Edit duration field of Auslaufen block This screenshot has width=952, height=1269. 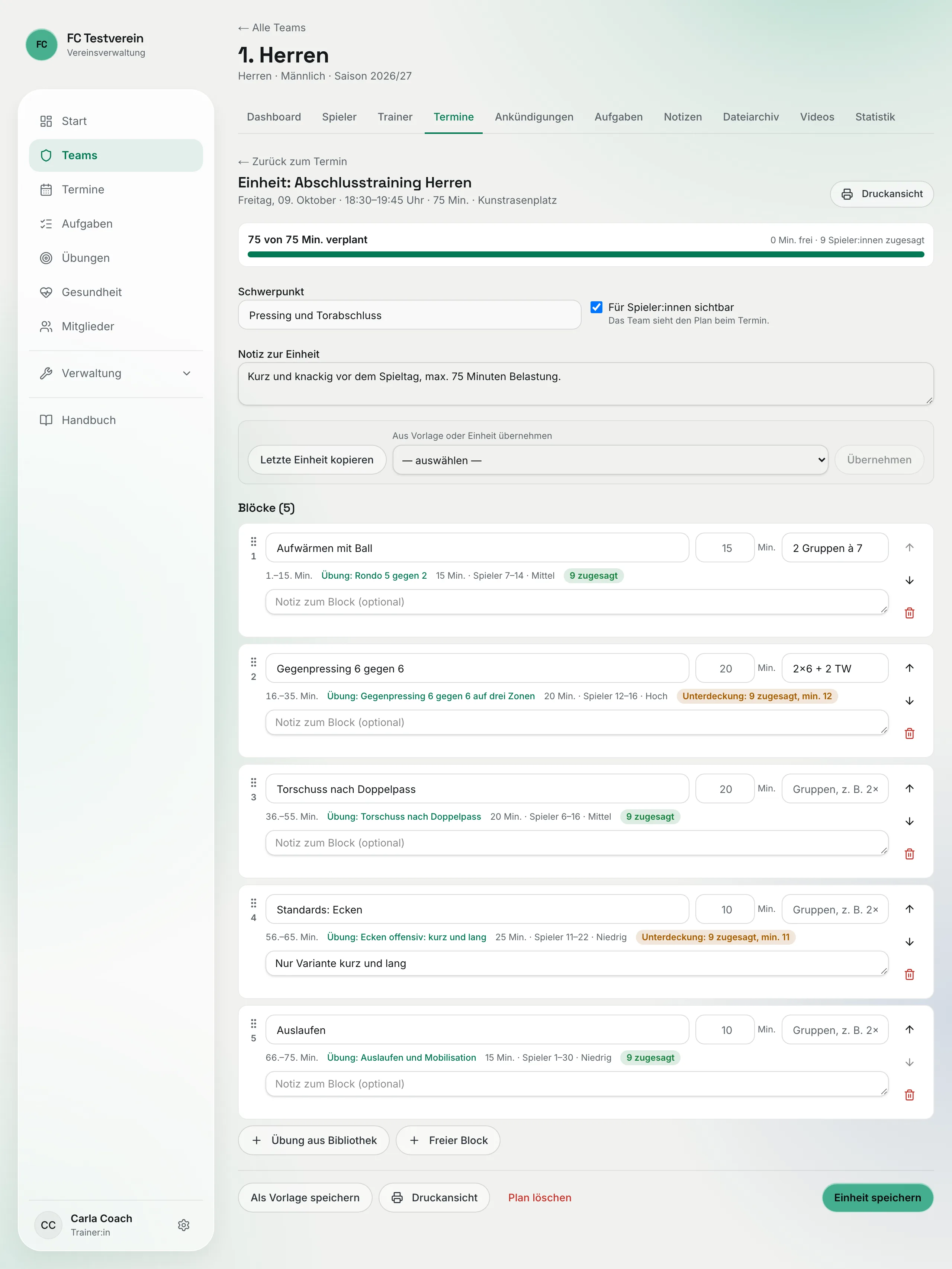[725, 1030]
